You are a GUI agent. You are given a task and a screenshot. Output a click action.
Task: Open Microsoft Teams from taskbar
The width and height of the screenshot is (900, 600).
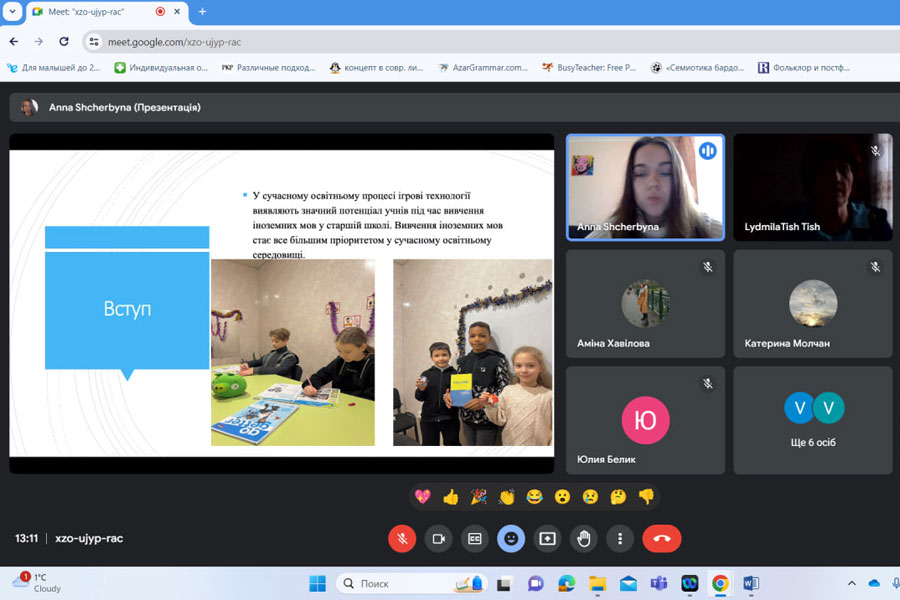[x=659, y=583]
